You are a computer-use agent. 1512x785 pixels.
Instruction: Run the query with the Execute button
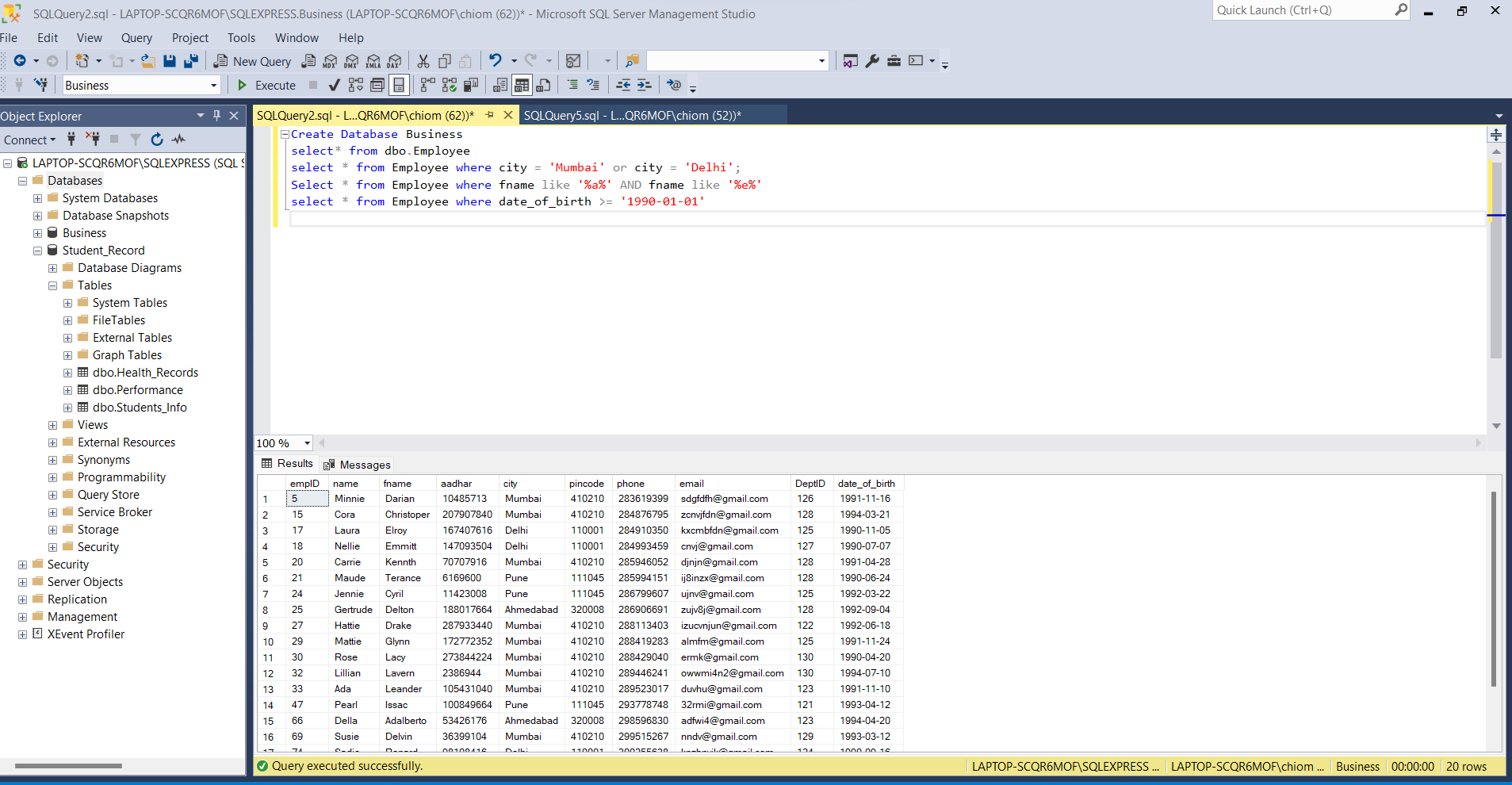(266, 85)
